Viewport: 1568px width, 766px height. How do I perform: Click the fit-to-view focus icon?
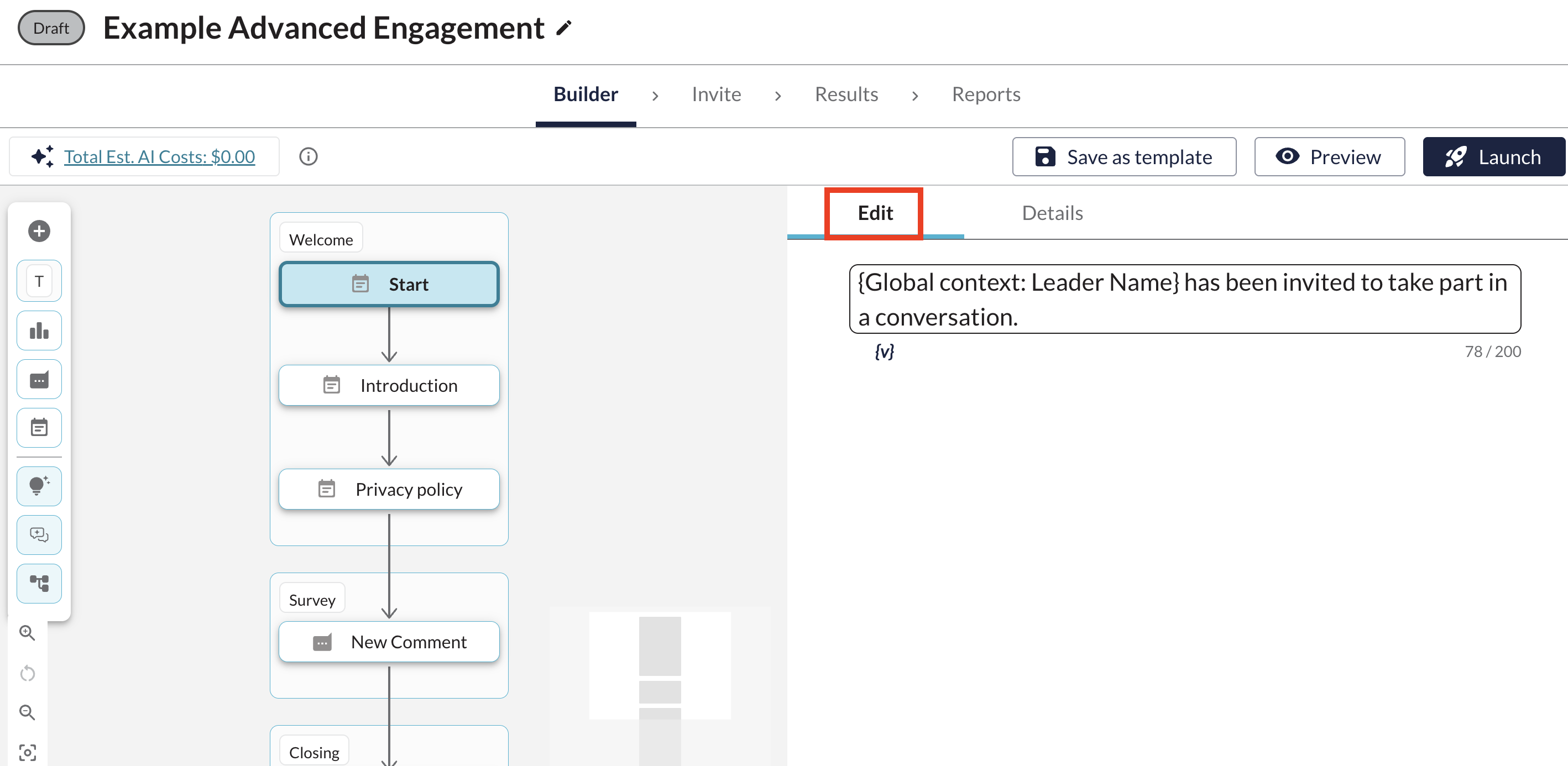coord(28,752)
